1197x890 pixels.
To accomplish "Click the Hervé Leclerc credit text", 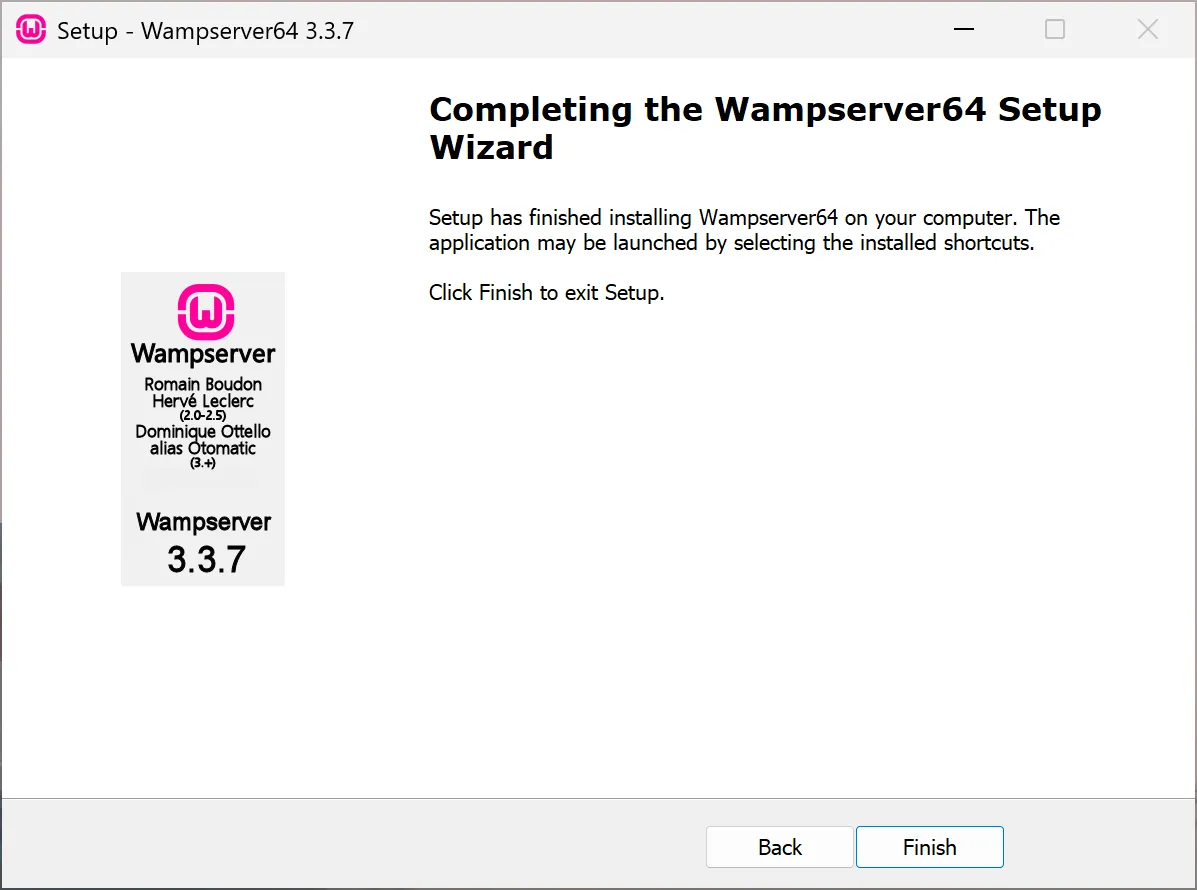I will (203, 401).
